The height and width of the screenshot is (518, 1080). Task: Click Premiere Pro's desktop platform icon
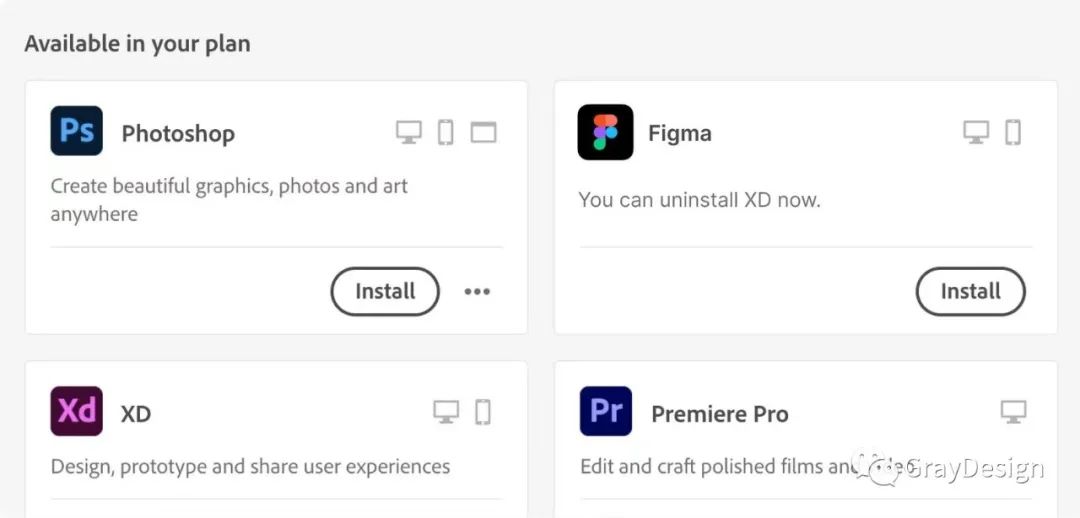(1014, 412)
